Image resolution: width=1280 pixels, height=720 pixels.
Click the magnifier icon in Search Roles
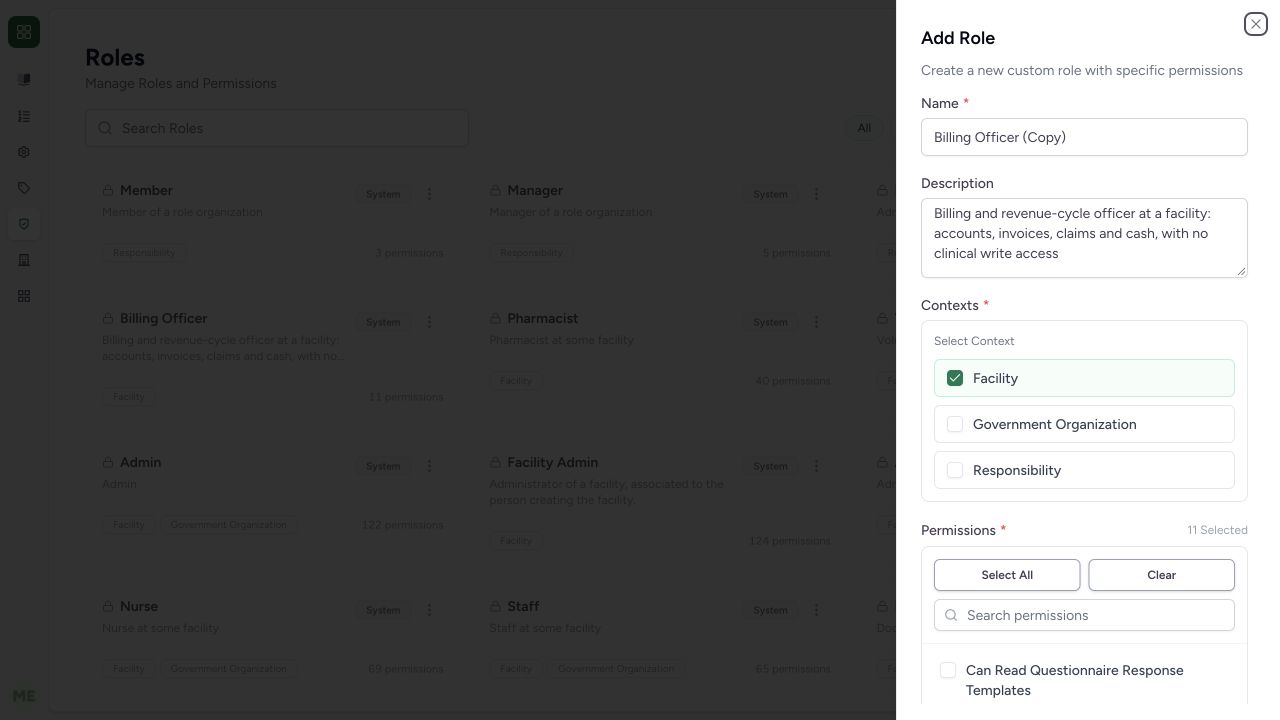[105, 128]
